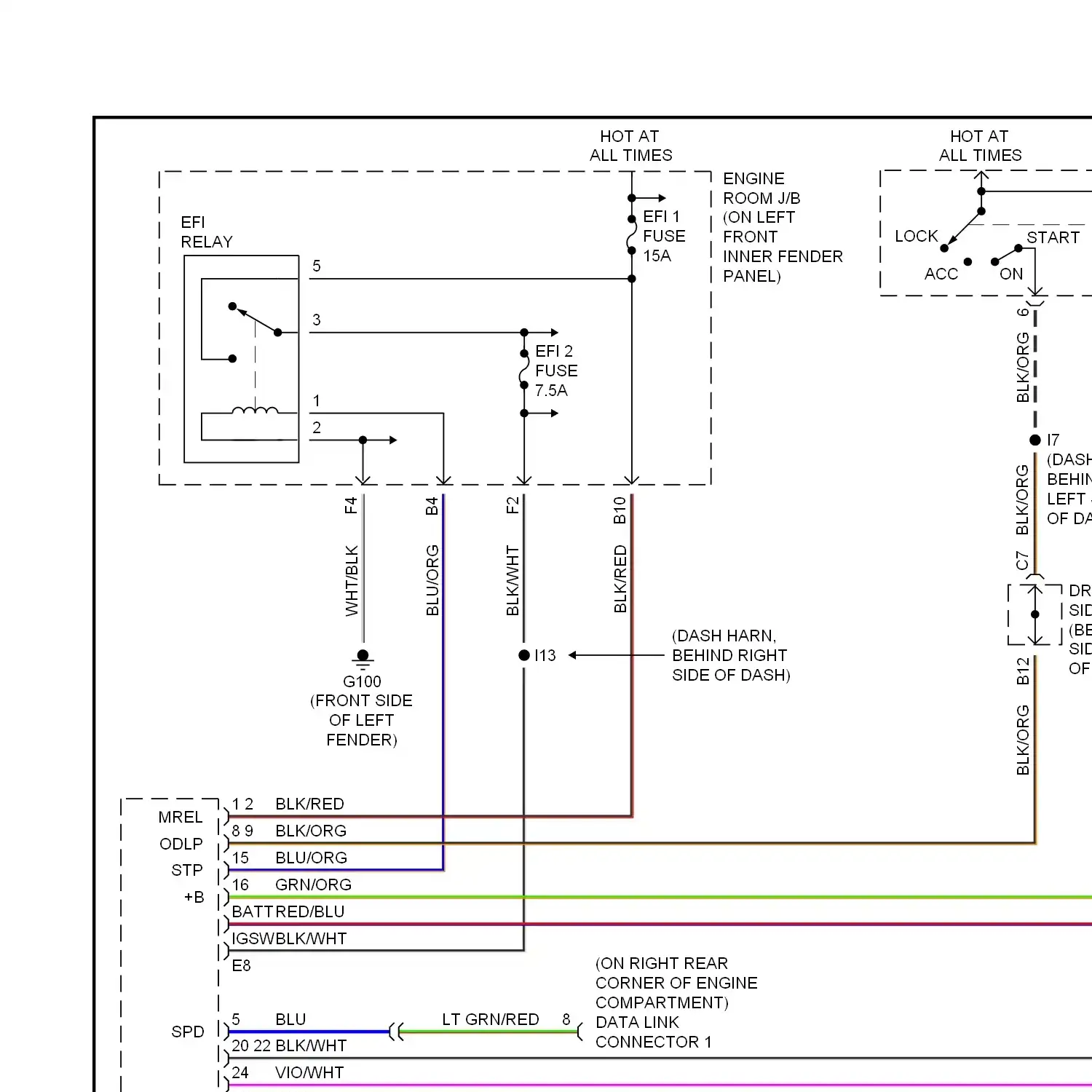1092x1092 pixels.
Task: Click the BATT RED/BLU wire label
Action: click(x=288, y=911)
